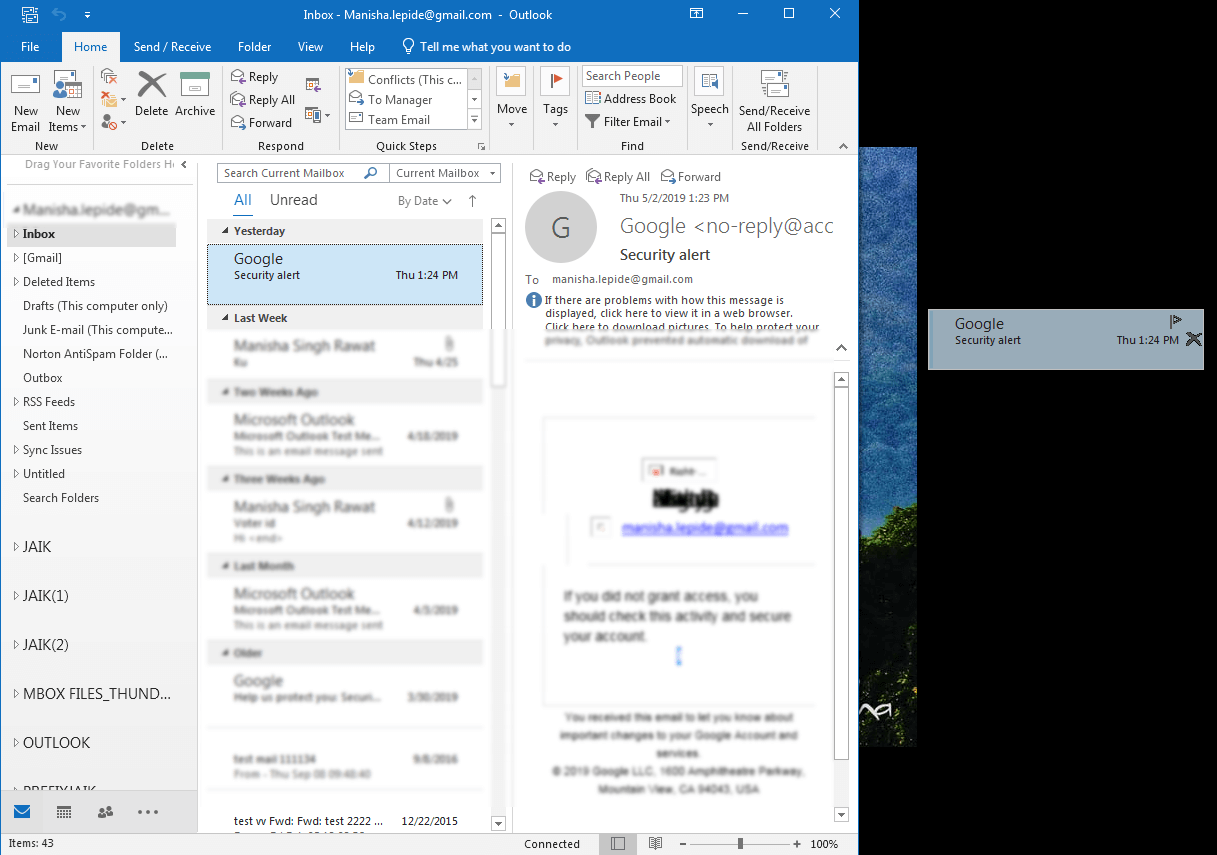Switch to Normal view in status bar

618,844
